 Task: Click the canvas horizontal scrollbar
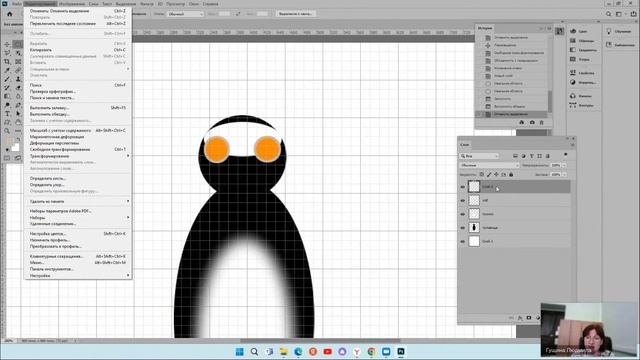(320, 340)
